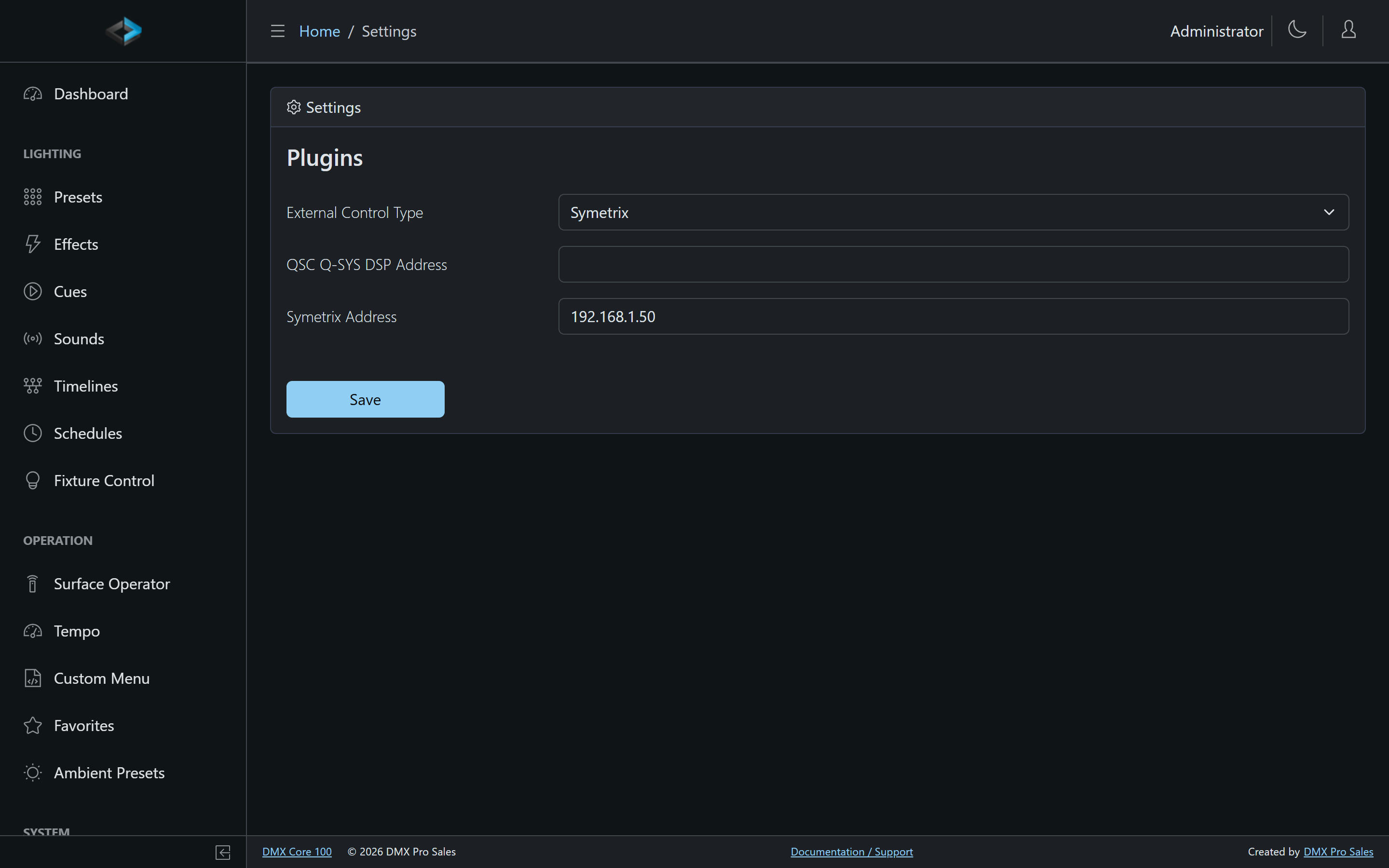The image size is (1389, 868).
Task: Follow the Home breadcrumb link
Action: (x=320, y=31)
